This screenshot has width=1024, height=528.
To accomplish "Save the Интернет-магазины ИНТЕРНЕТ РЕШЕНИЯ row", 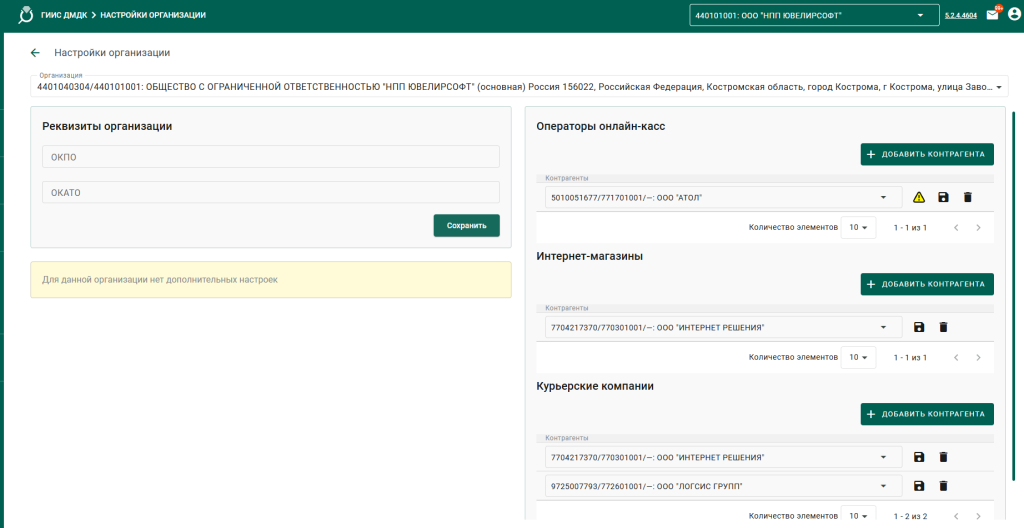I will tap(919, 327).
